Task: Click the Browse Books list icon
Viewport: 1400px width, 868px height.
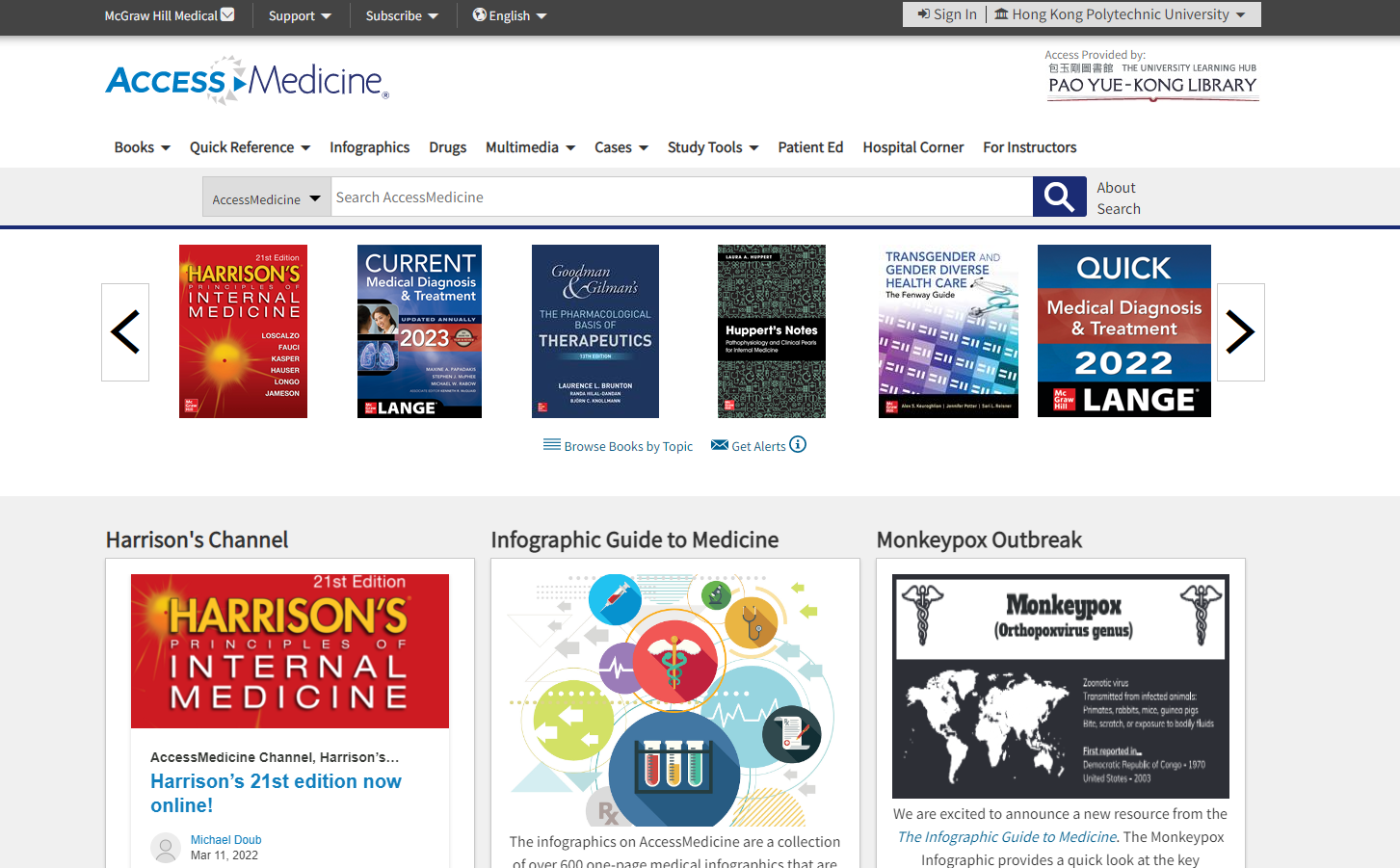Action: click(552, 445)
